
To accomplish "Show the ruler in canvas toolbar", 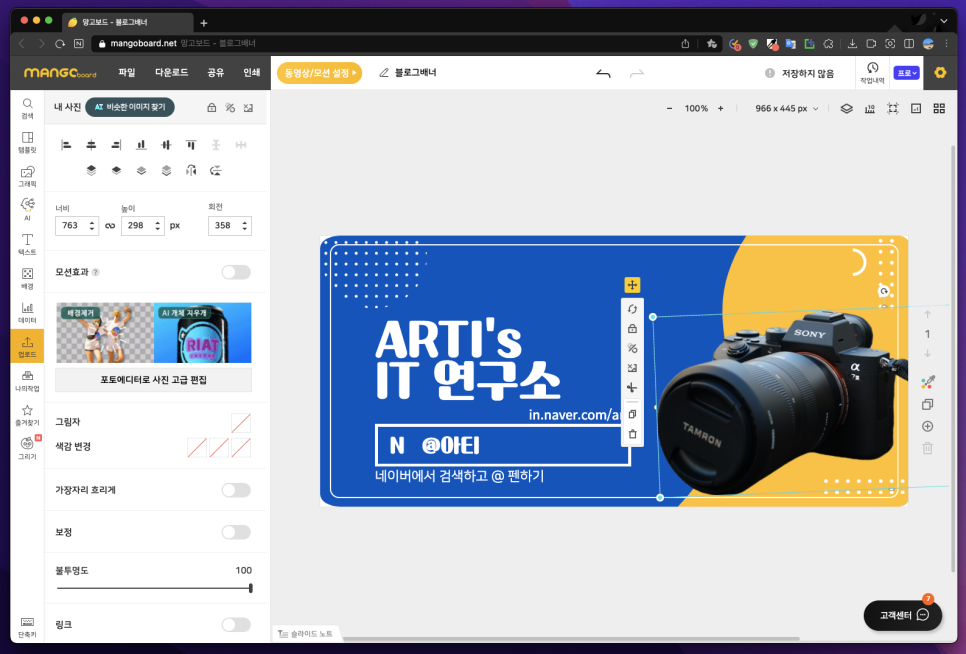I will coord(869,108).
